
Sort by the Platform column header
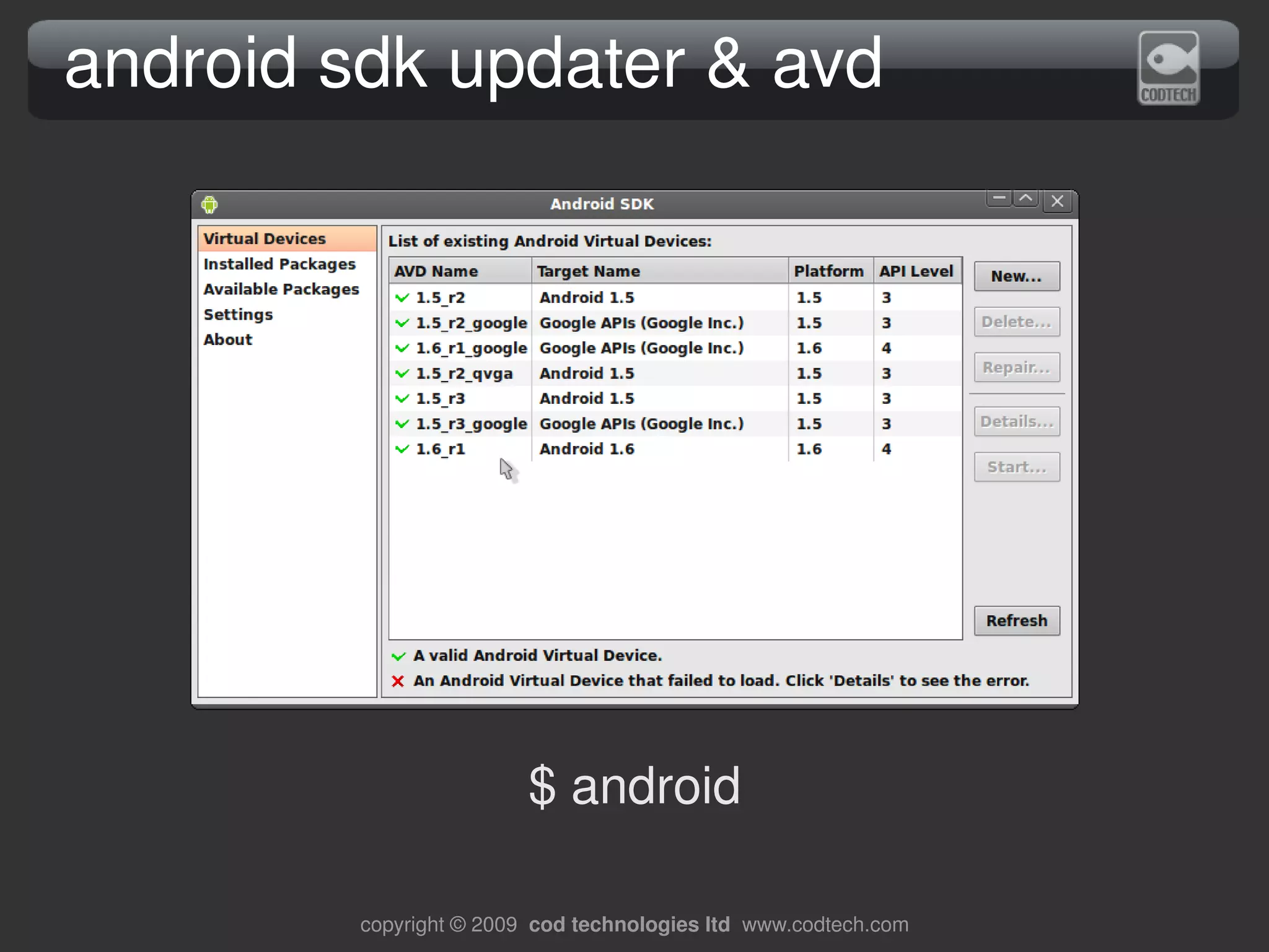click(831, 271)
